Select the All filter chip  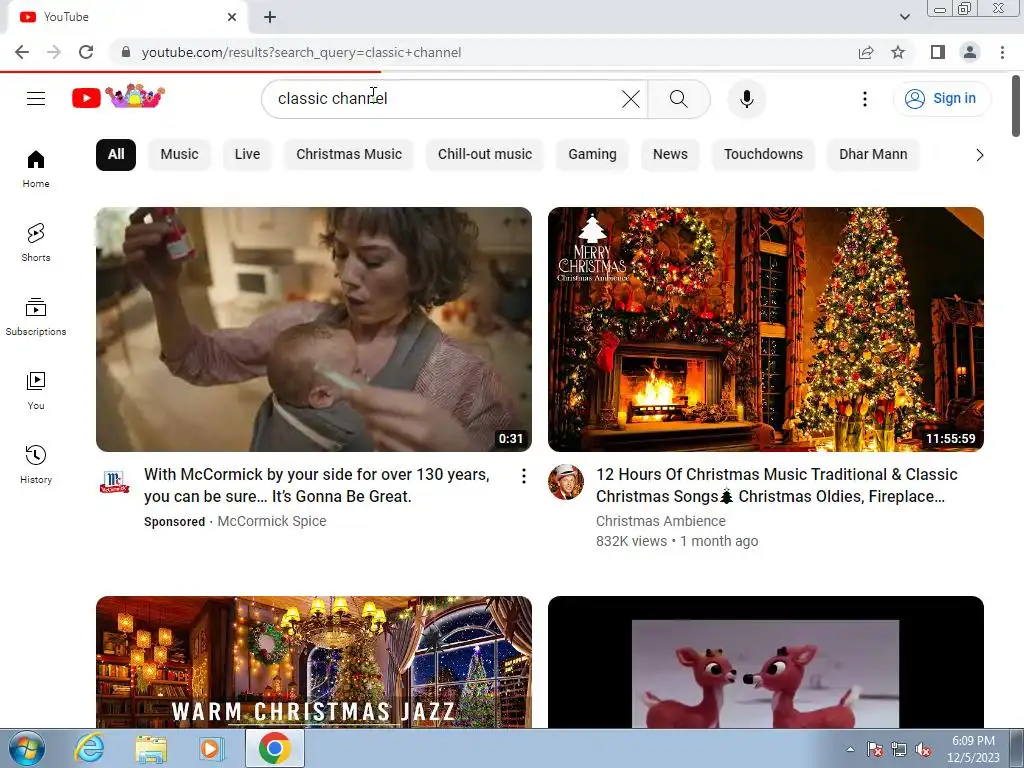click(x=116, y=155)
